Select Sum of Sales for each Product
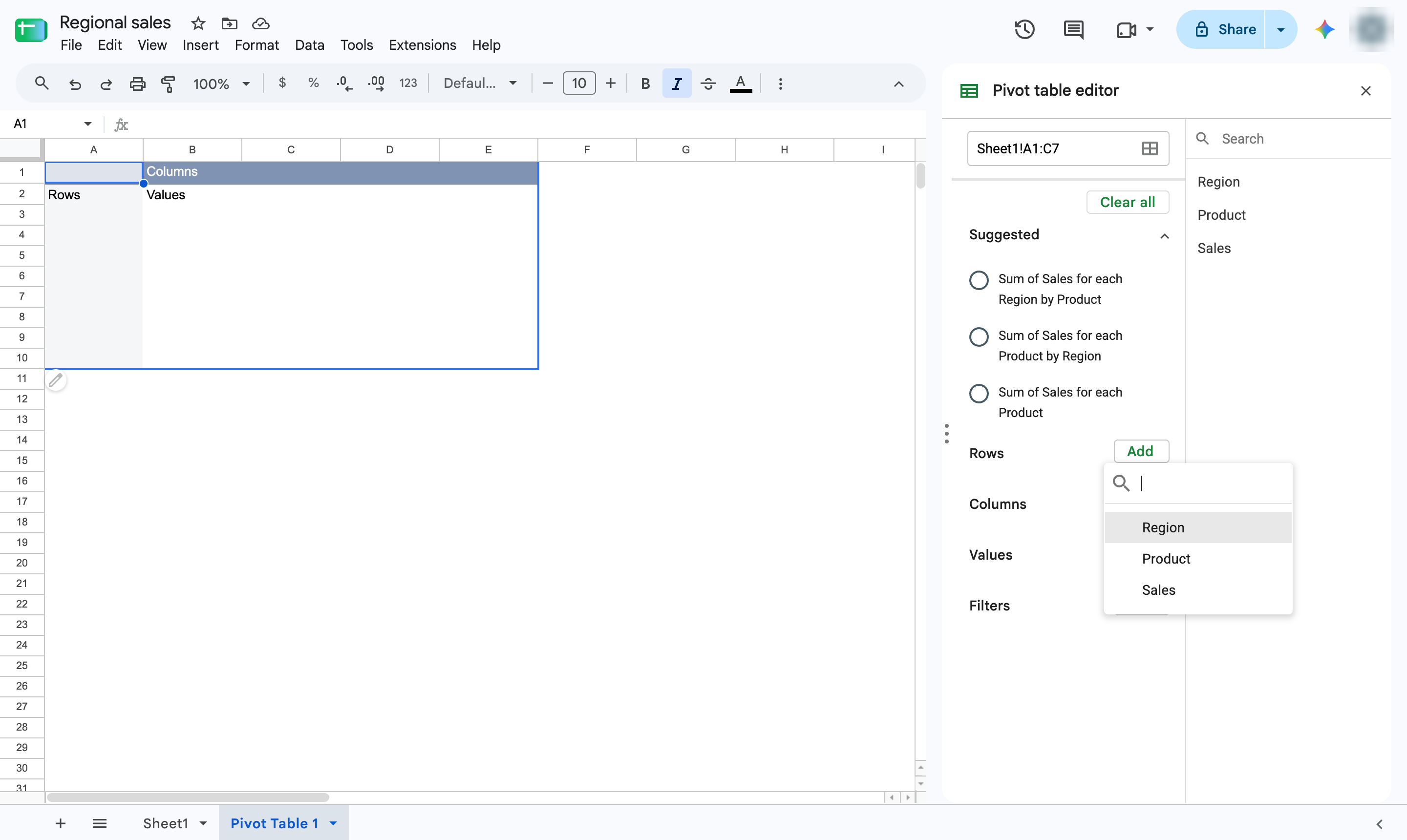 click(x=979, y=394)
